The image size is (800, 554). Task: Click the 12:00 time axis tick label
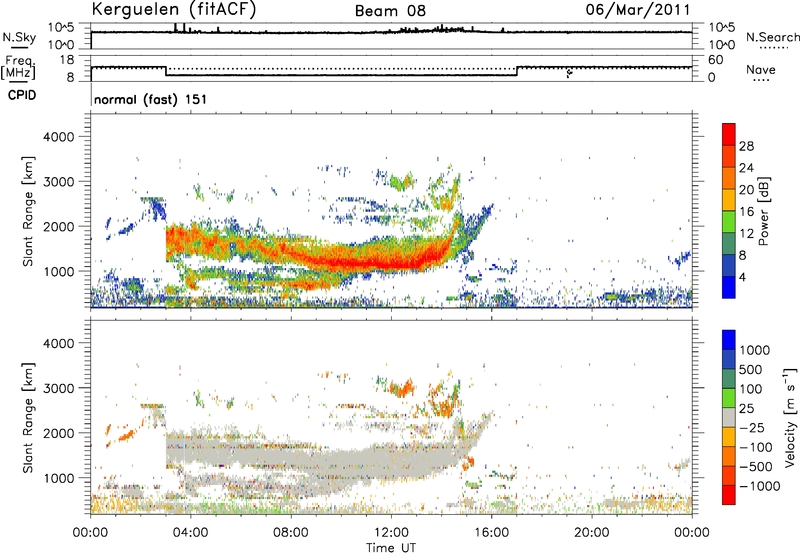tap(391, 533)
